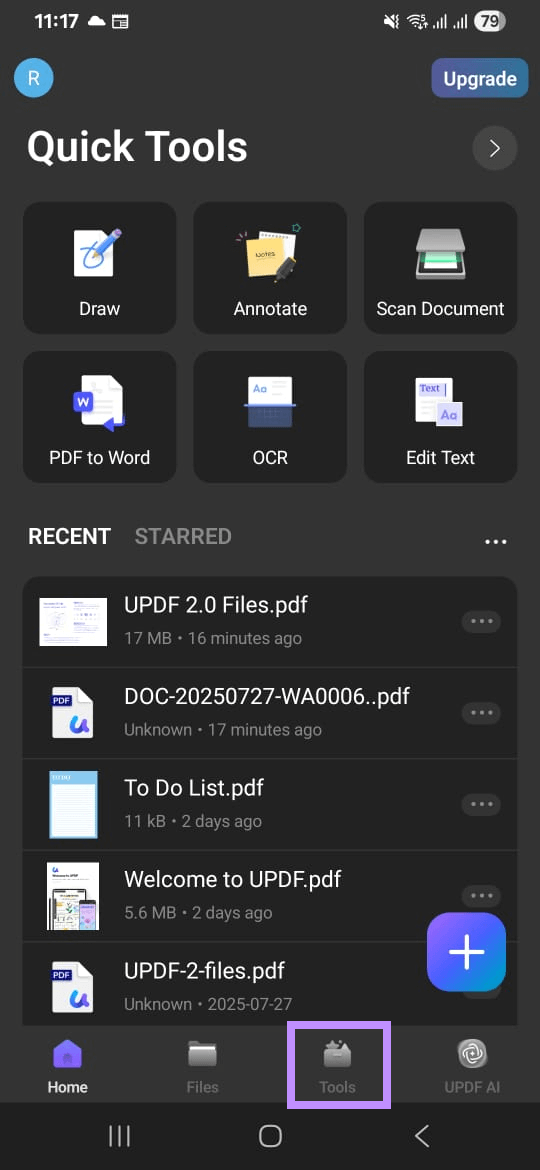Expand Quick Tools with the arrow button
Viewport: 540px width, 1170px height.
(495, 148)
